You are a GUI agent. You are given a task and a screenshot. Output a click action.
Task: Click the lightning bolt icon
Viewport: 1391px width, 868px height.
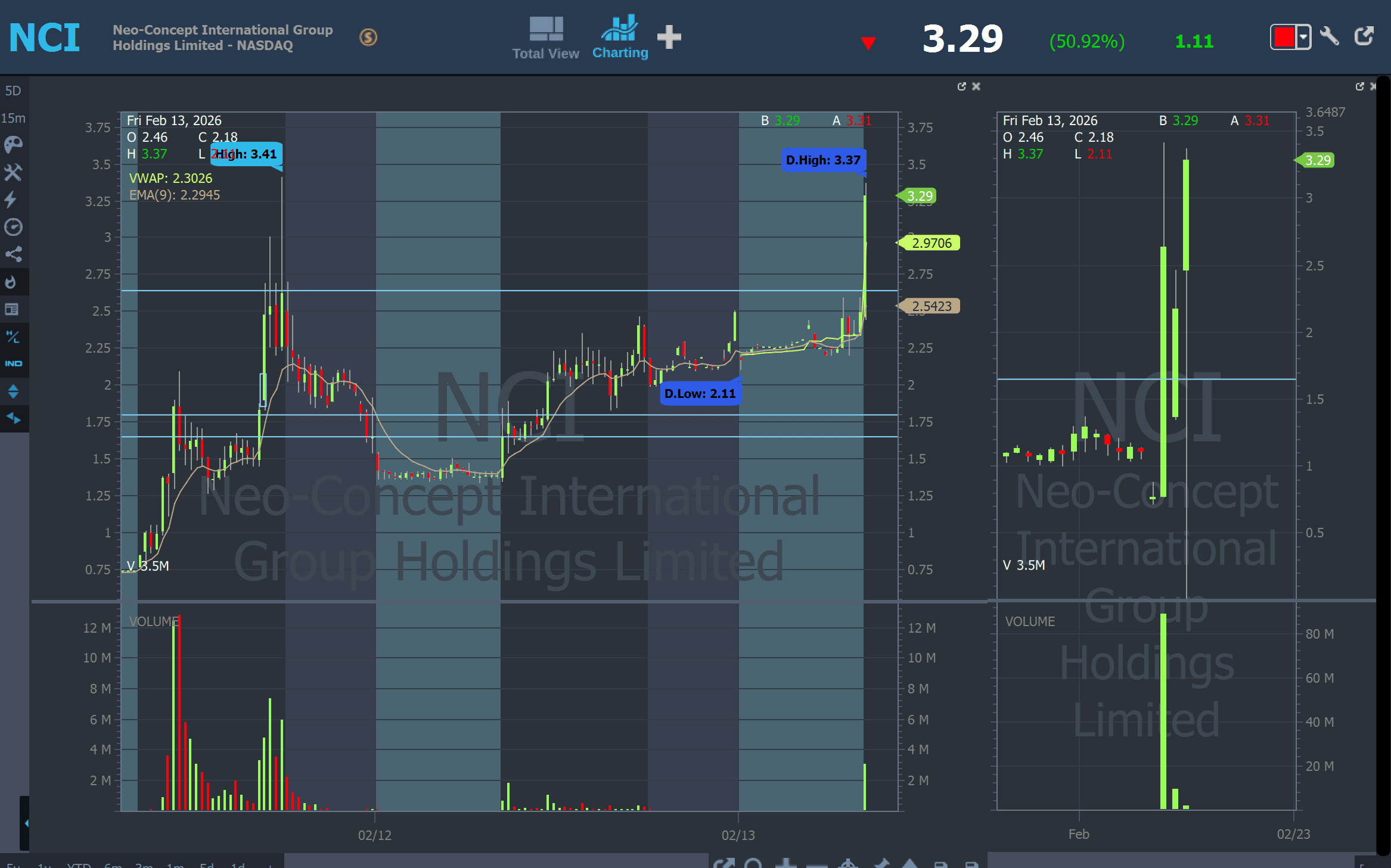(x=11, y=200)
